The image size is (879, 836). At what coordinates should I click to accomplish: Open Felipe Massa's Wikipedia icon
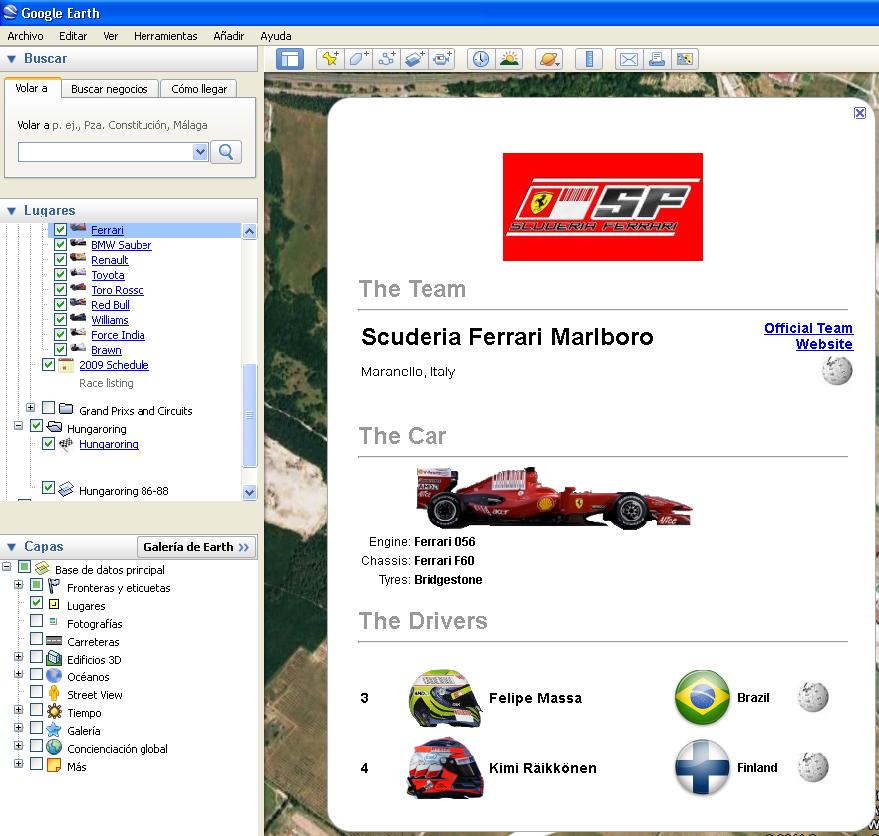point(813,697)
